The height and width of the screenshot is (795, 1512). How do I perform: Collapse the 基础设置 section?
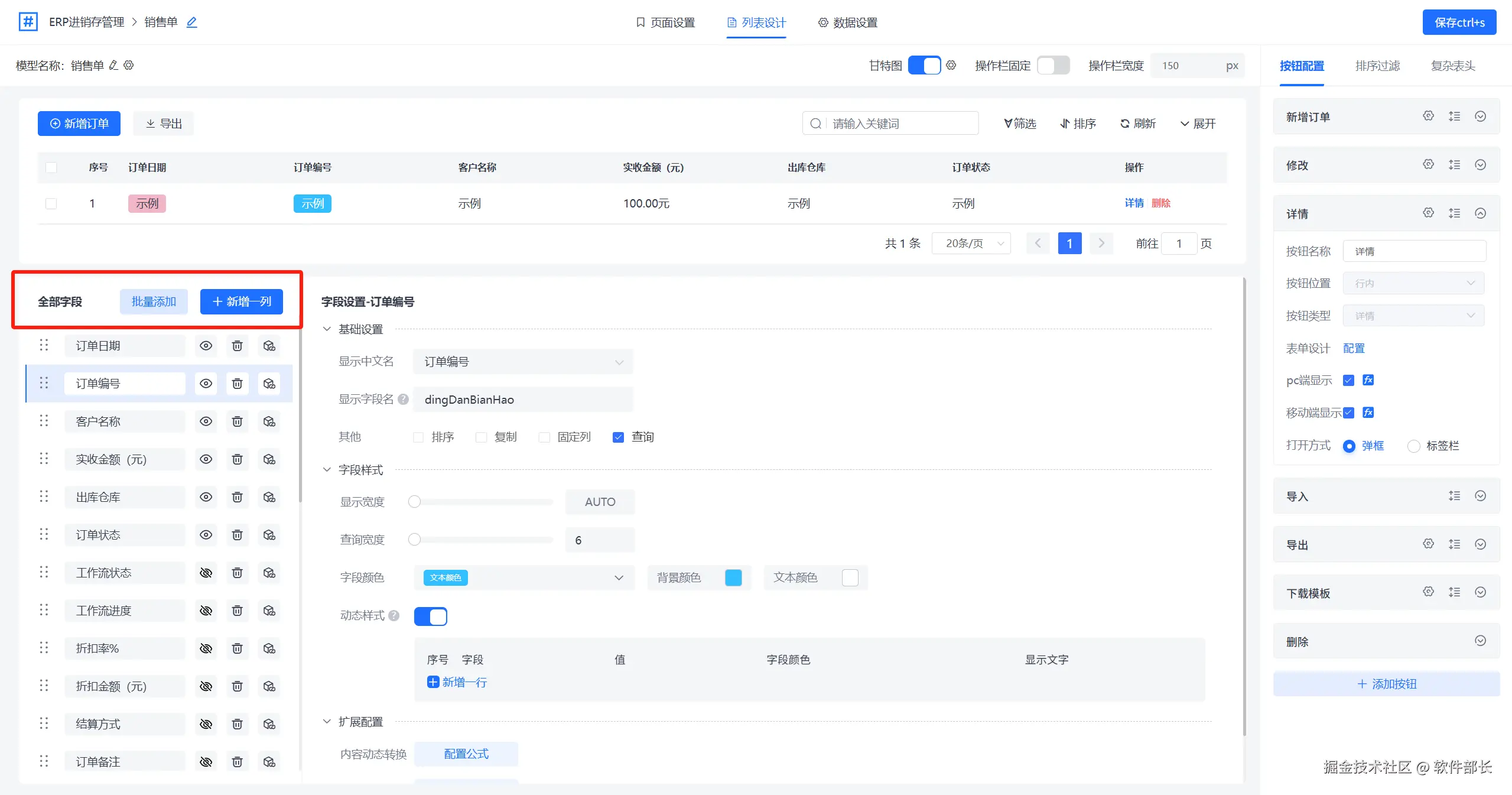tap(327, 329)
